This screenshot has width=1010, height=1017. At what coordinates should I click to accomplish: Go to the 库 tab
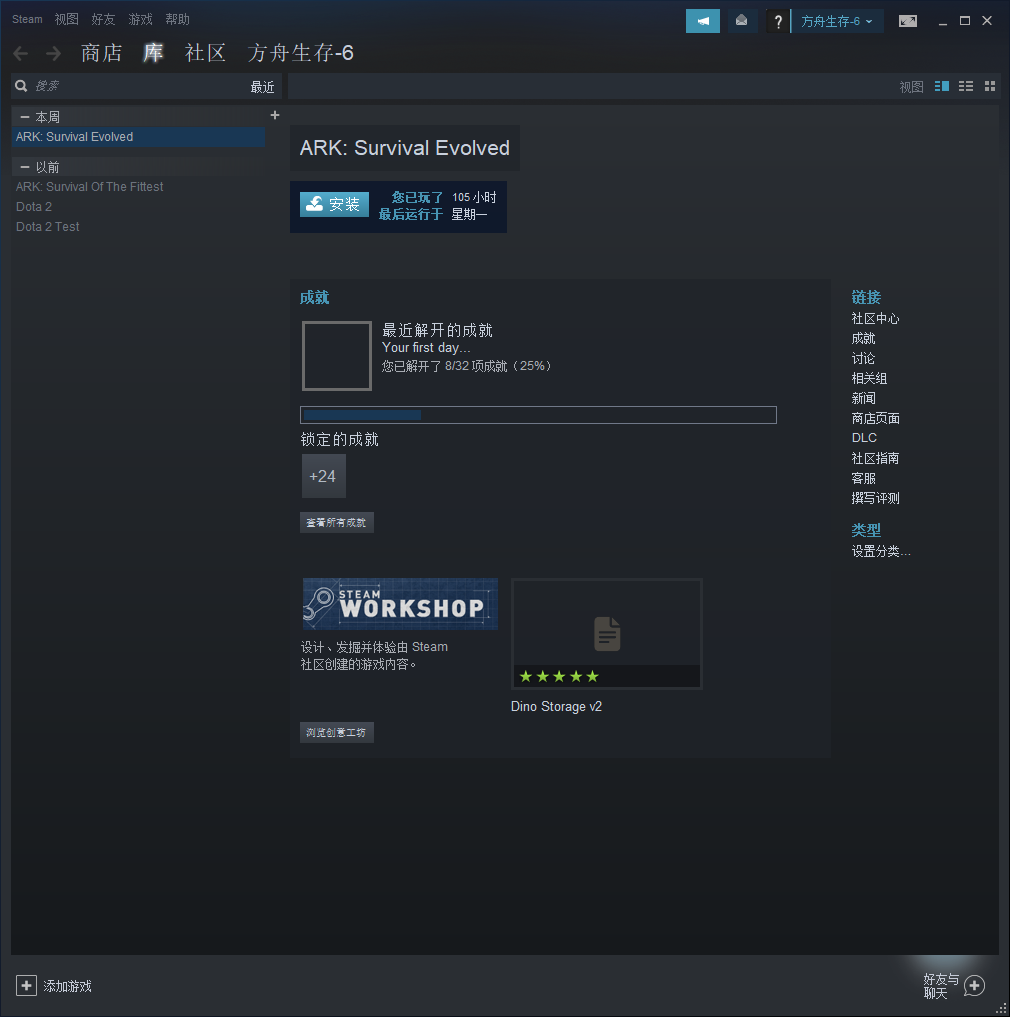[153, 53]
